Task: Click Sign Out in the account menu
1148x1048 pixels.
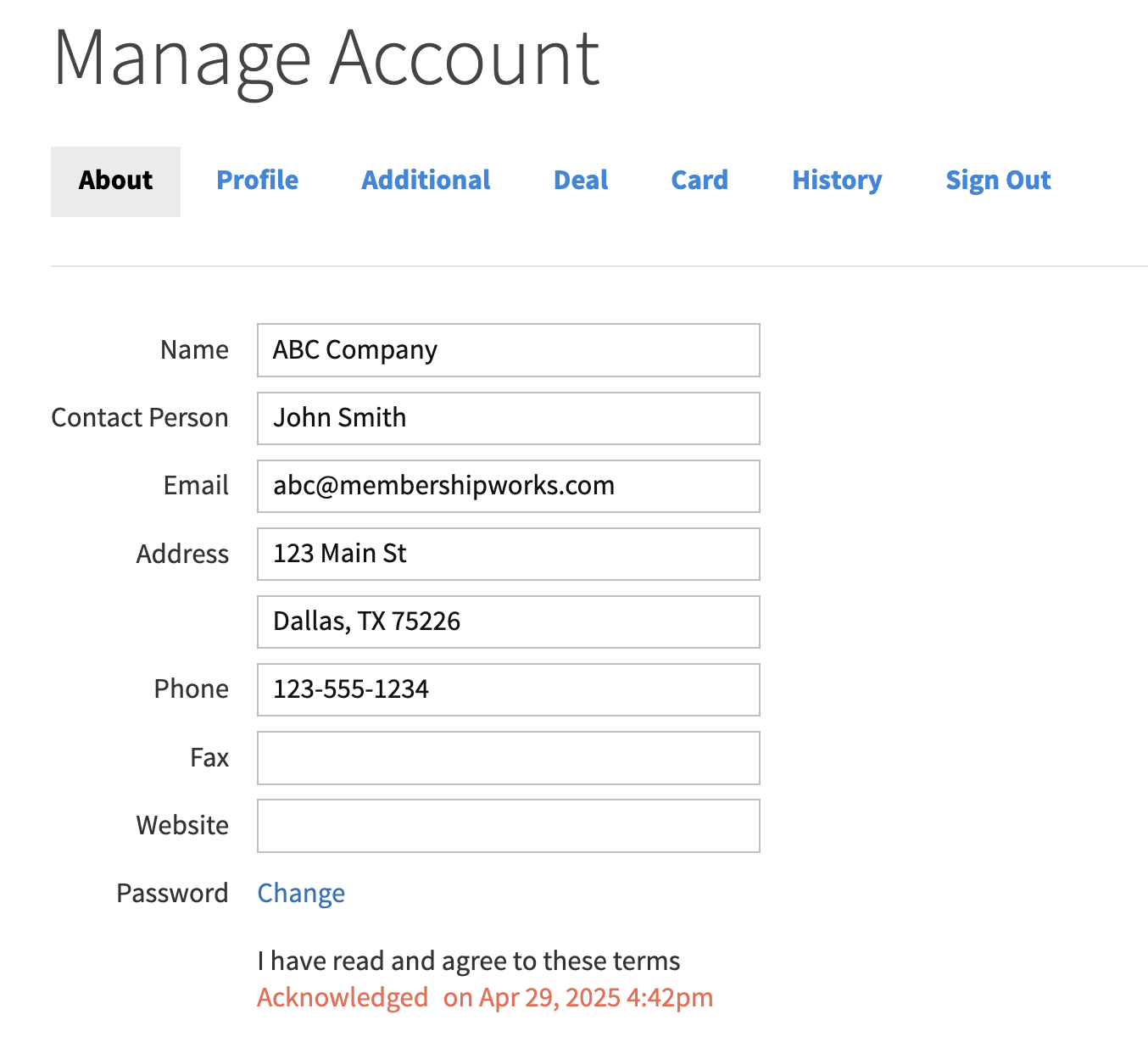Action: tap(998, 181)
